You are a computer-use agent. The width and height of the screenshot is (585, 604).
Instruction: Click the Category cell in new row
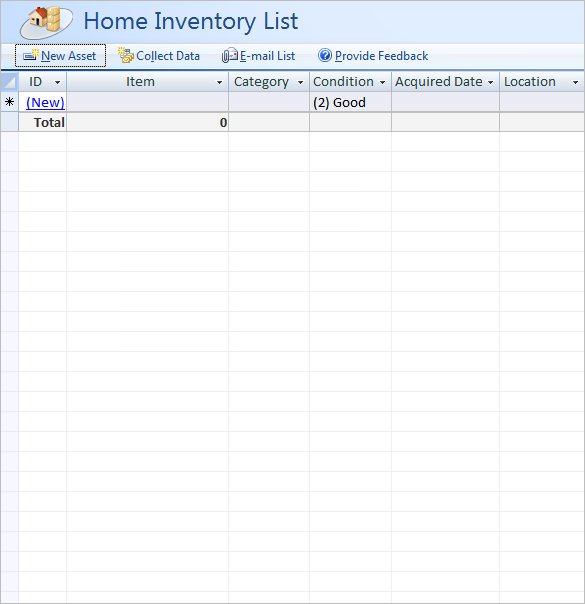tap(269, 102)
